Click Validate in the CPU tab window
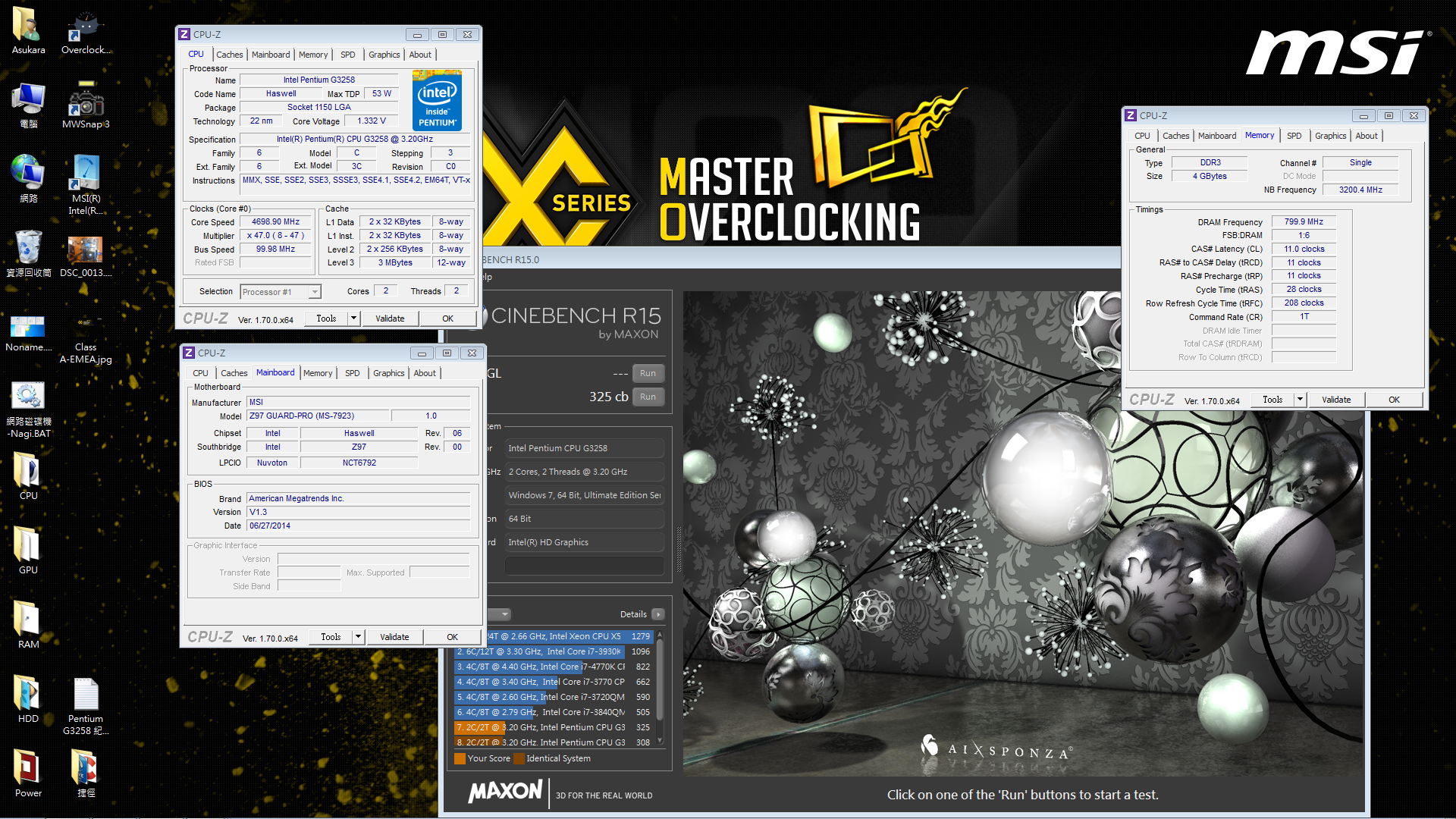Screen dimensions: 1456x819 pyautogui.click(x=390, y=318)
